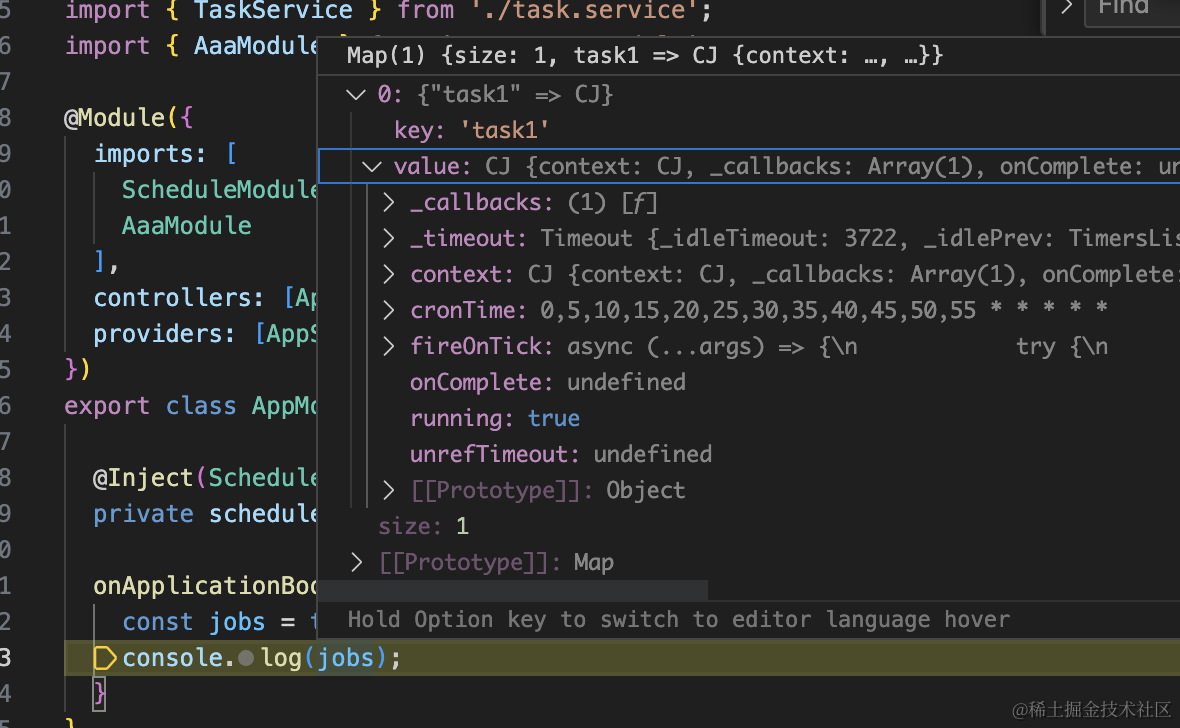The image size is (1180, 728).
Task: Expand [[Prototype]]: Object node
Action: [389, 491]
